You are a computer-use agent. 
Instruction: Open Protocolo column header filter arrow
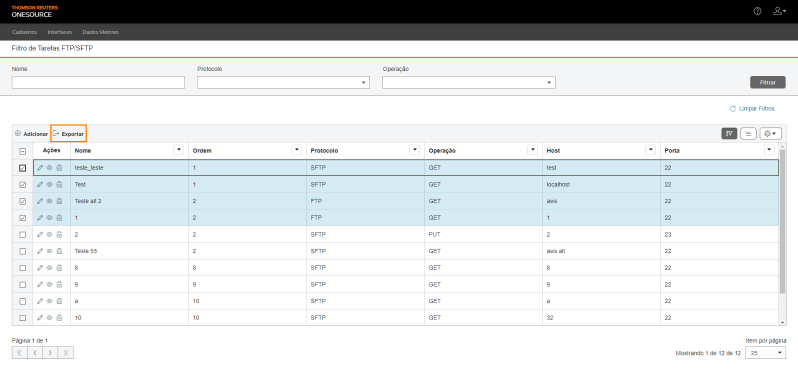pyautogui.click(x=415, y=150)
